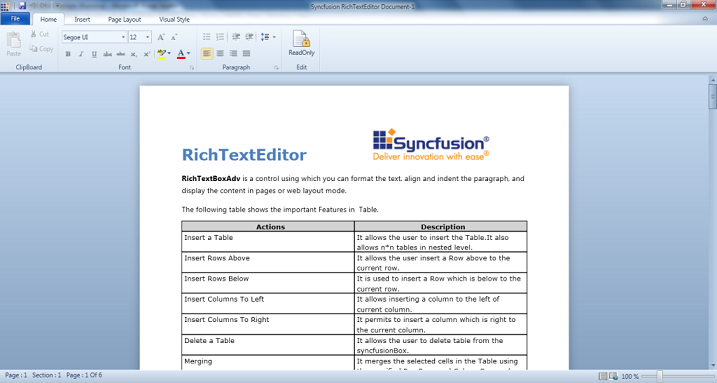Click the blue File button
717x383 pixels.
[15, 19]
